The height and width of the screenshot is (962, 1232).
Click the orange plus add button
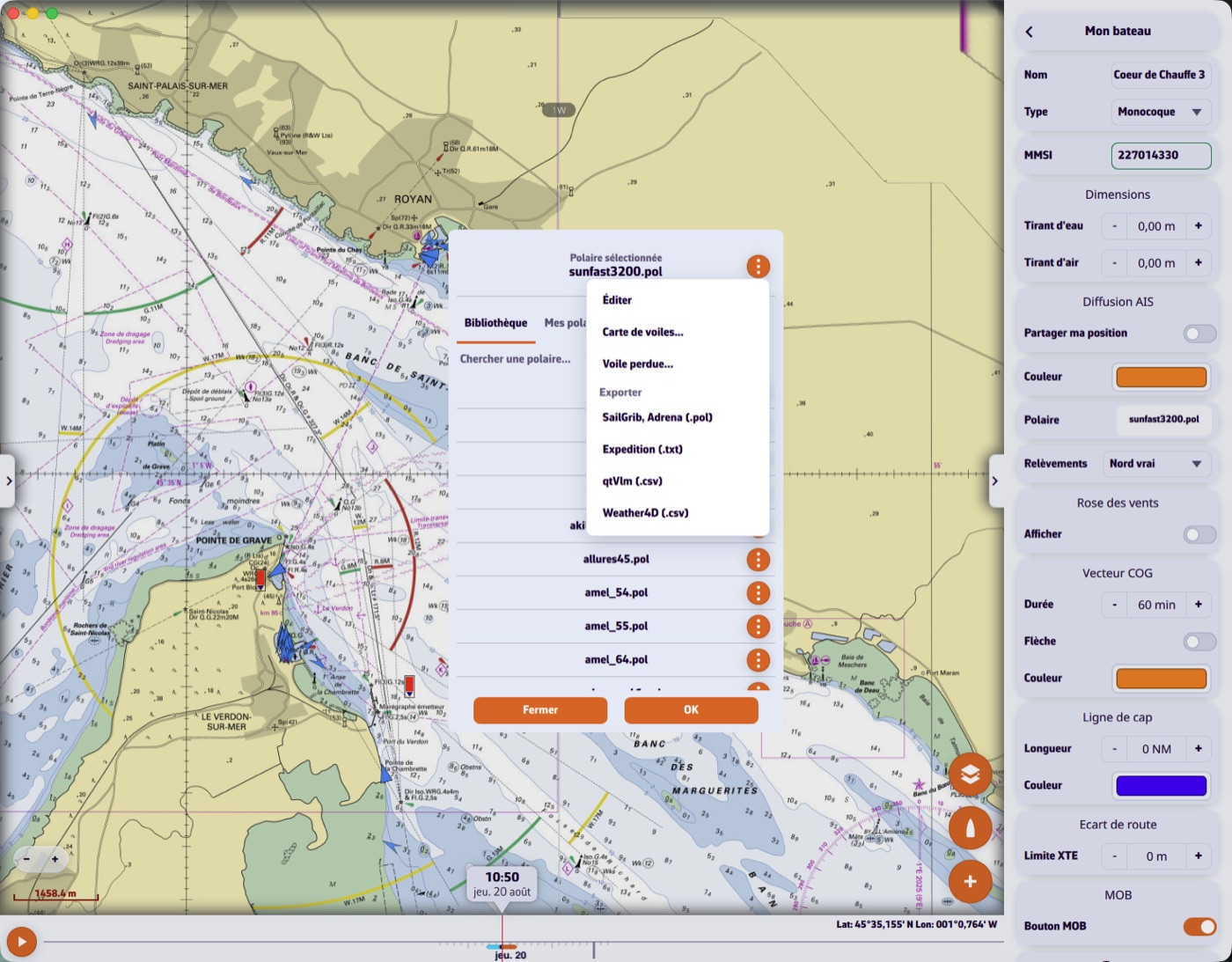point(970,882)
